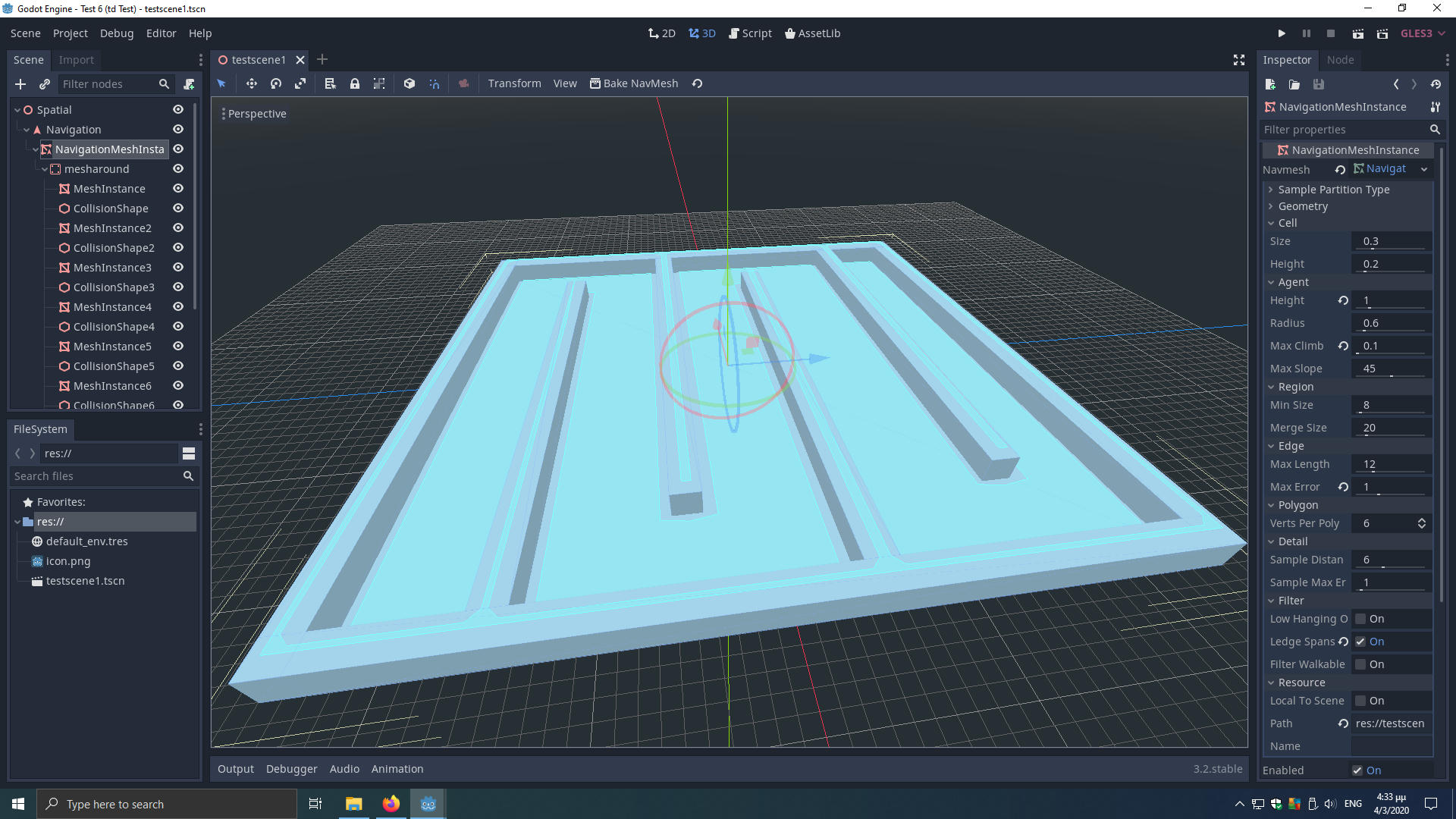Open the Transform menu button
The image size is (1456, 819).
[514, 83]
